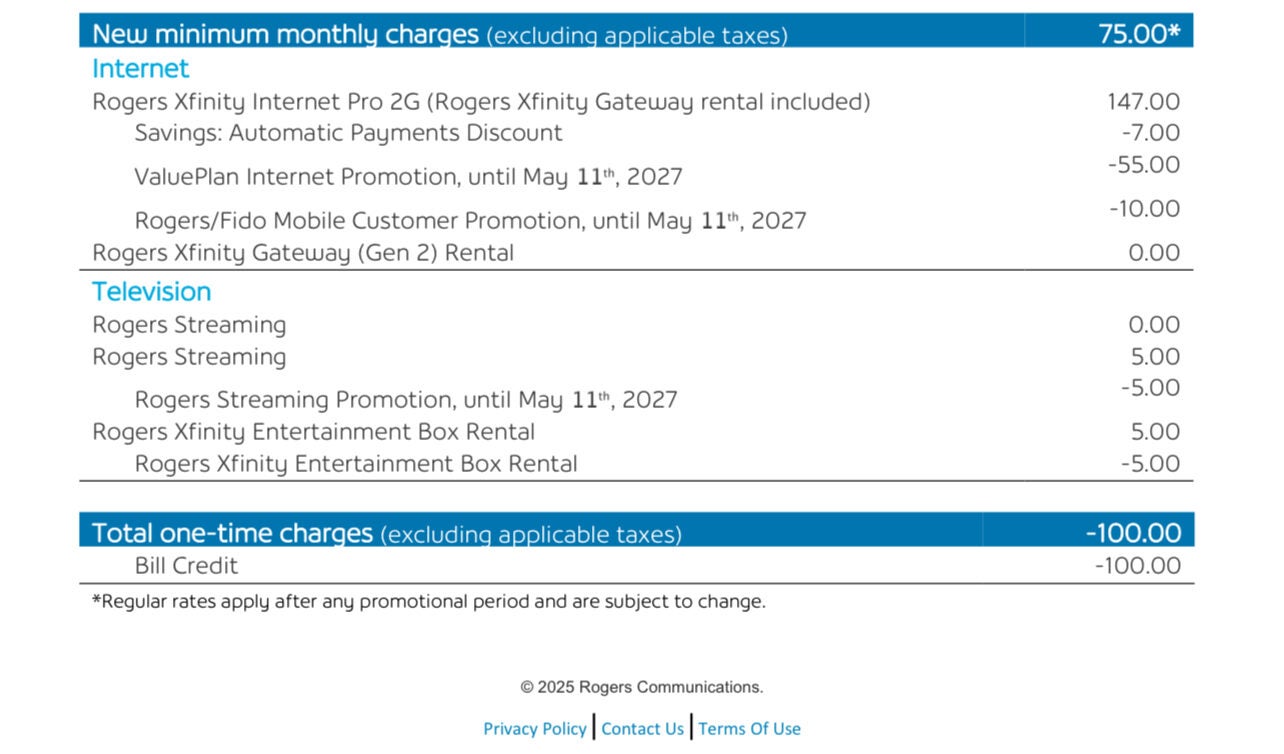Click the Internet section heading
The image size is (1284, 754).
click(140, 69)
